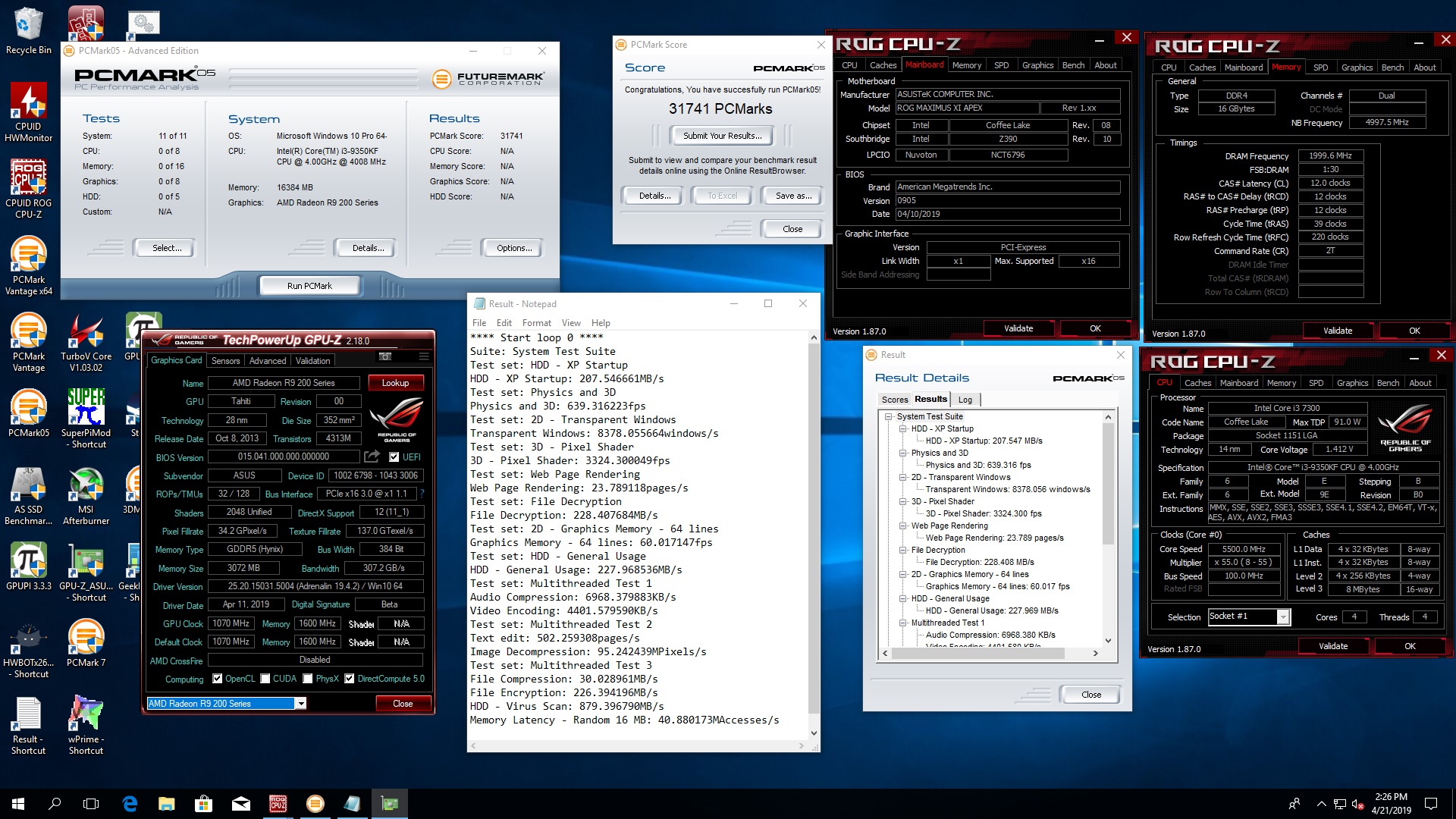The width and height of the screenshot is (1456, 819).
Task: Toggle PhysX checkbox in GPU-Z
Action: point(308,679)
